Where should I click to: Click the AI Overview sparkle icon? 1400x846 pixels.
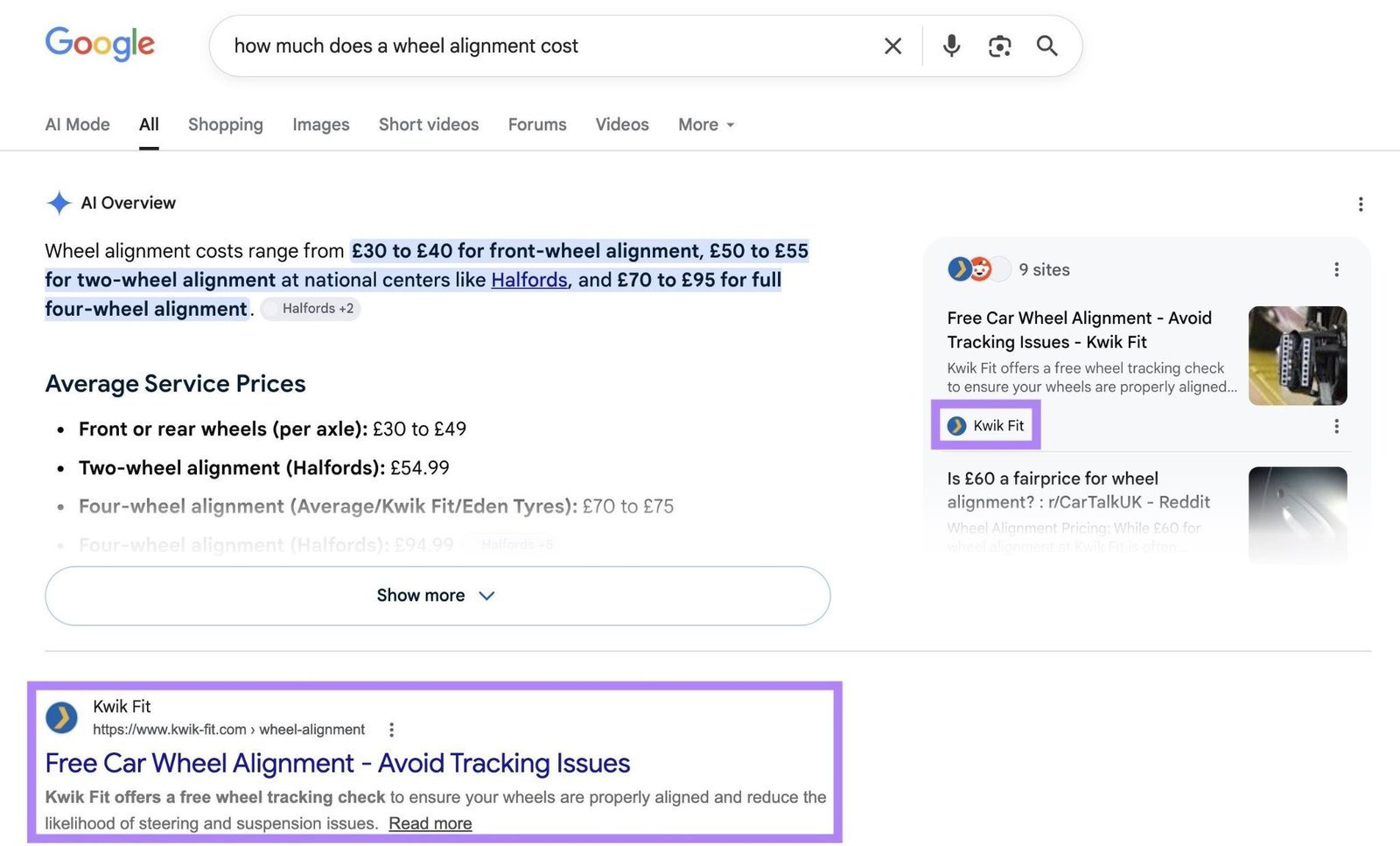tap(59, 203)
